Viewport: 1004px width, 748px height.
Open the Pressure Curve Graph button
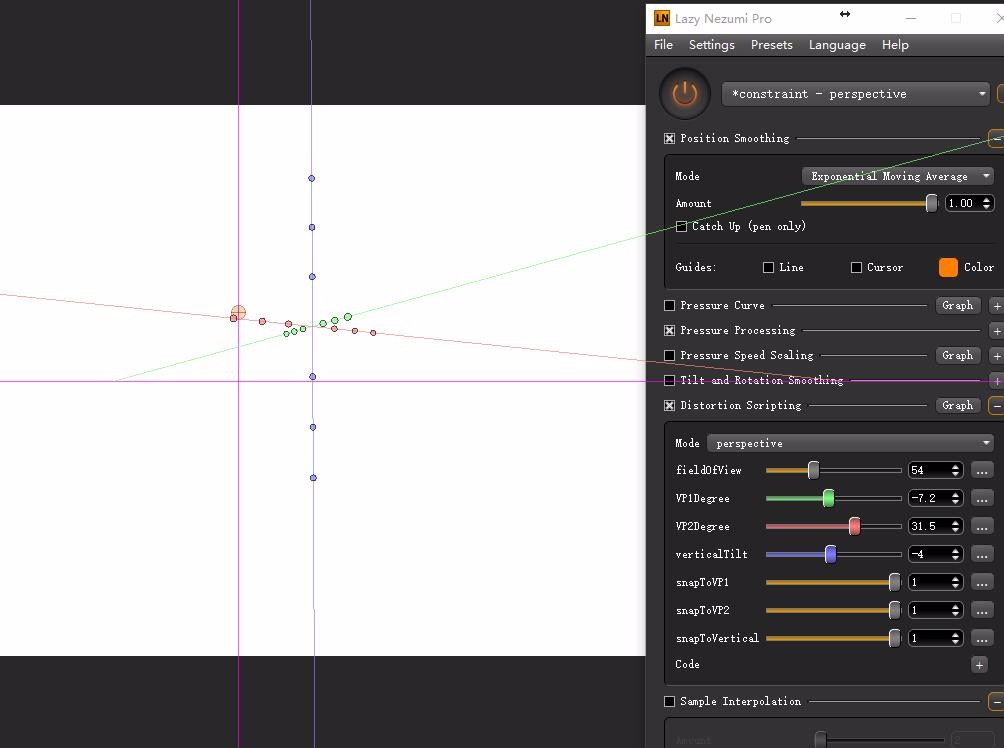tap(957, 305)
